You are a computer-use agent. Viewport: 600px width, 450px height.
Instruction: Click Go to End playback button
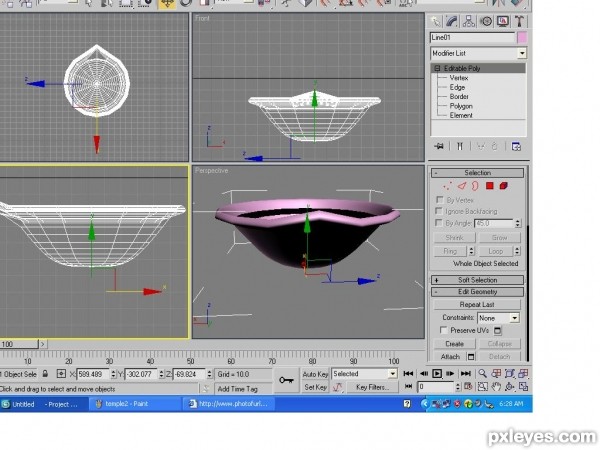(466, 373)
